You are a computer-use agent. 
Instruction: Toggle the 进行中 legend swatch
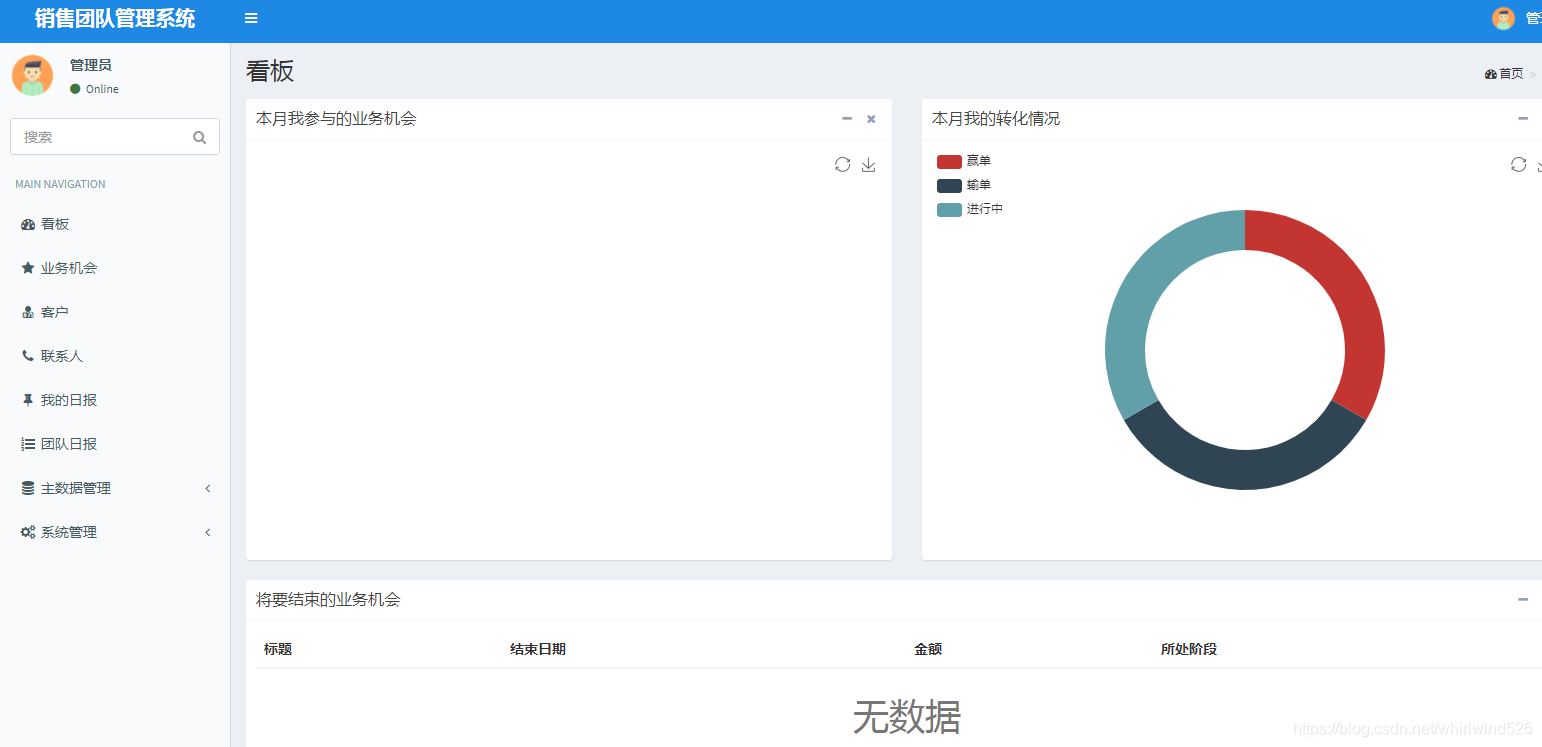tap(949, 209)
